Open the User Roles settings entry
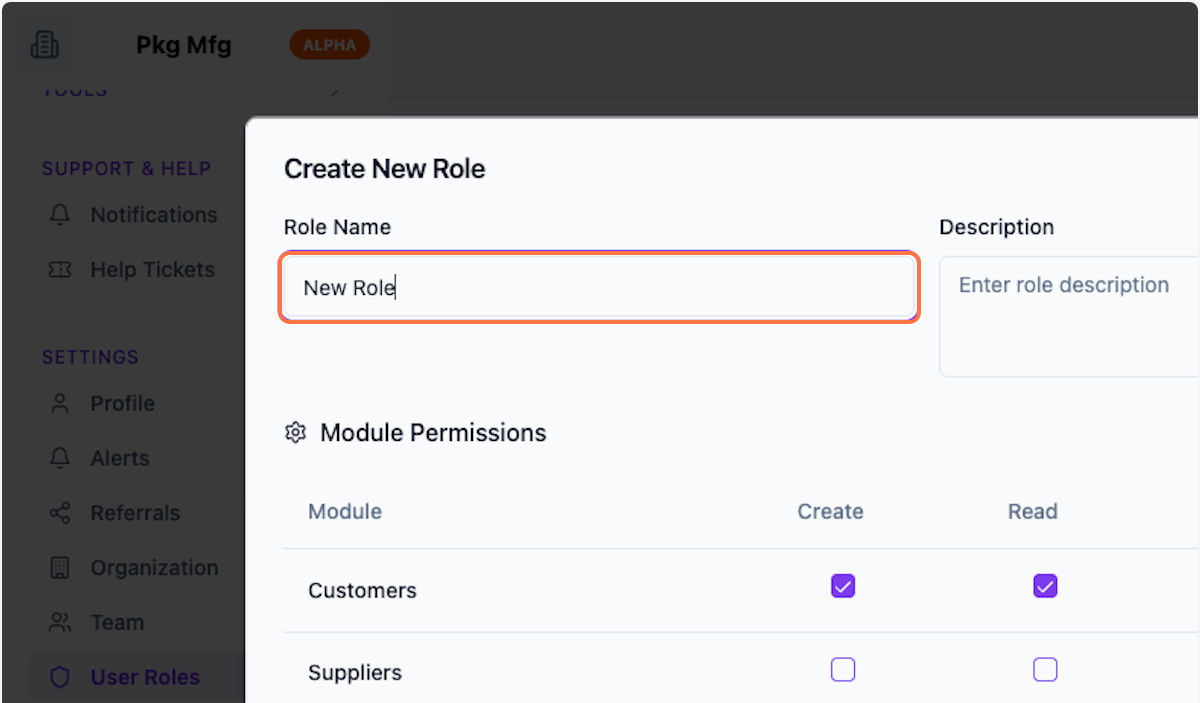Viewport: 1200px width, 703px height. coord(145,677)
